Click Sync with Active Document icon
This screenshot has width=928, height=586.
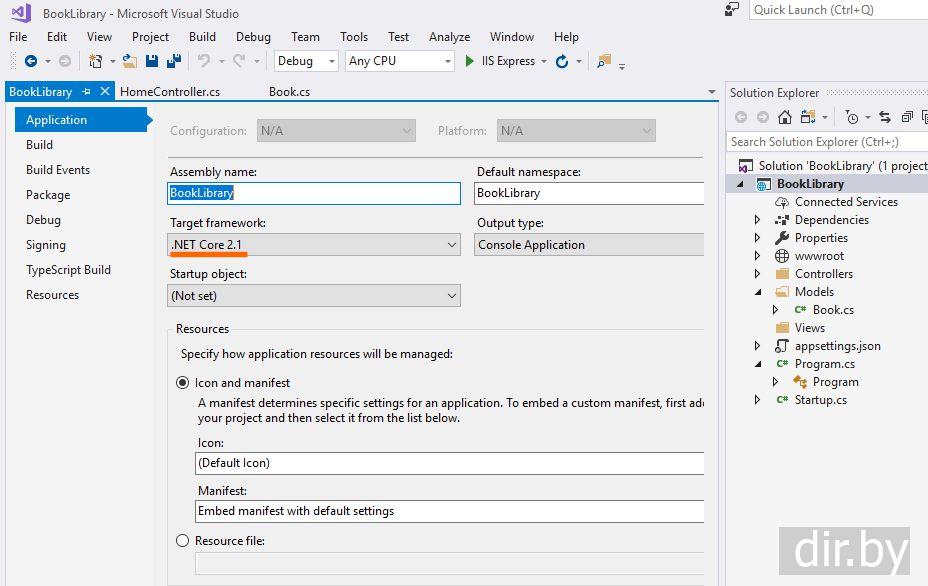[x=885, y=117]
